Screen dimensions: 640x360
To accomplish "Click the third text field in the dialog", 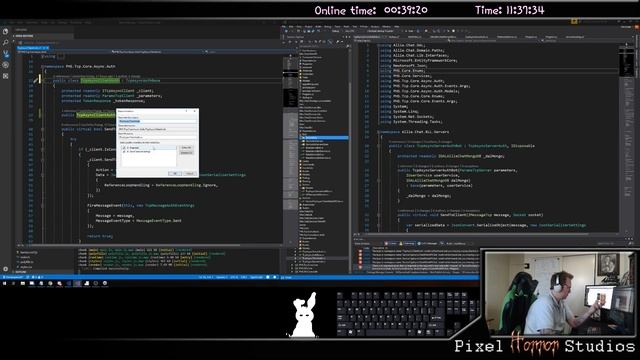I will (x=157, y=137).
